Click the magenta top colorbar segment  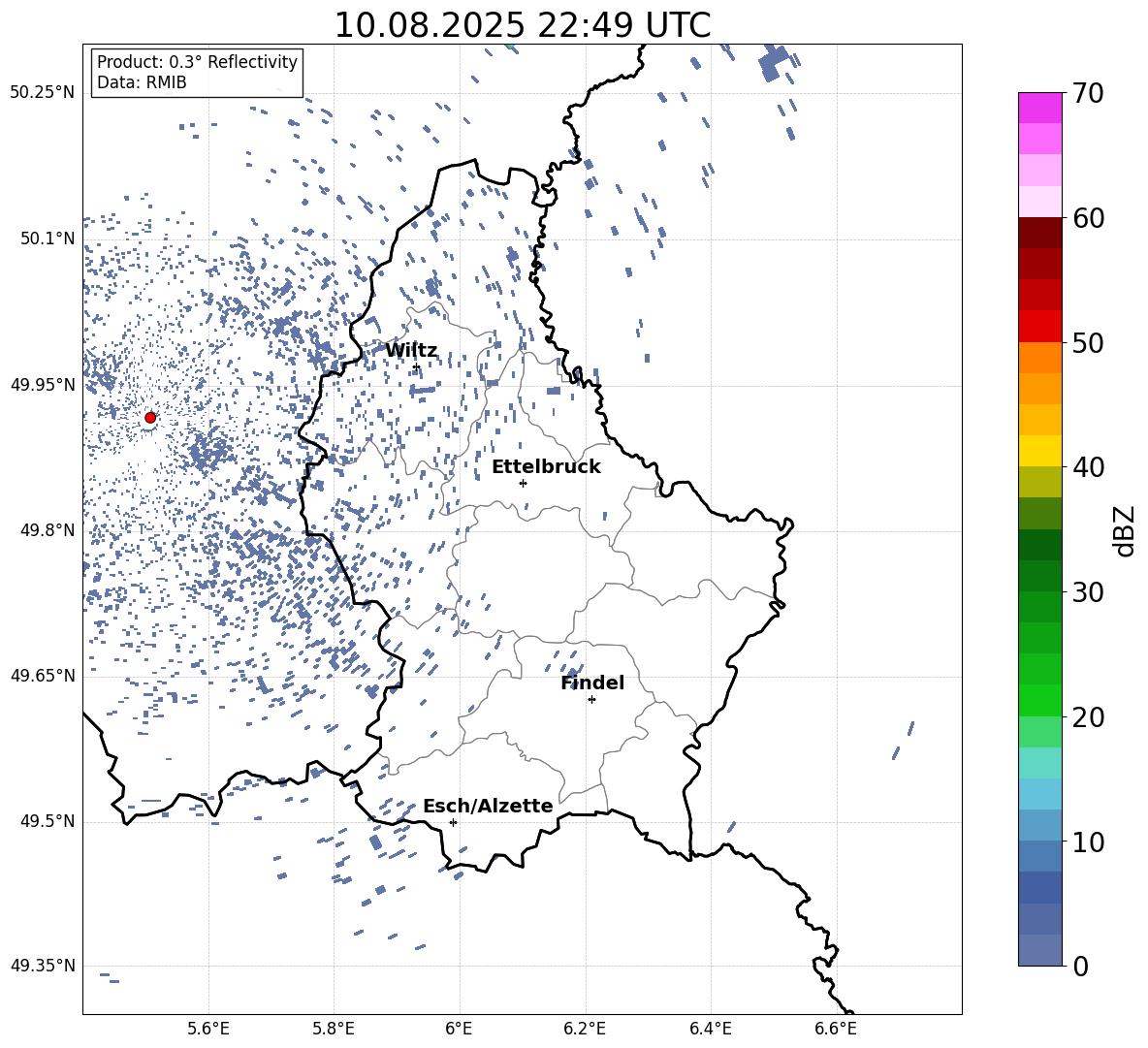[1039, 108]
